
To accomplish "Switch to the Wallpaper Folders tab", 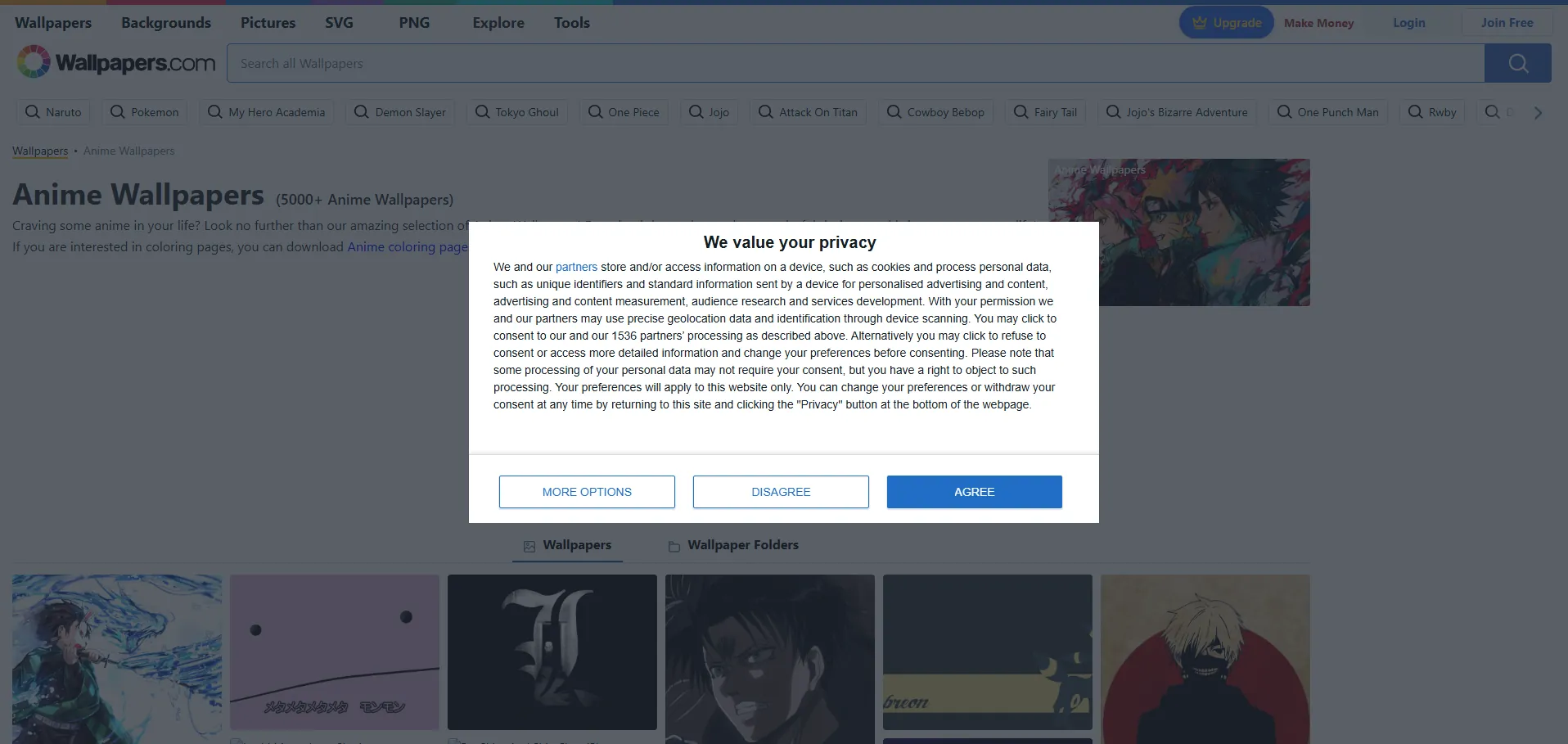I will click(733, 545).
